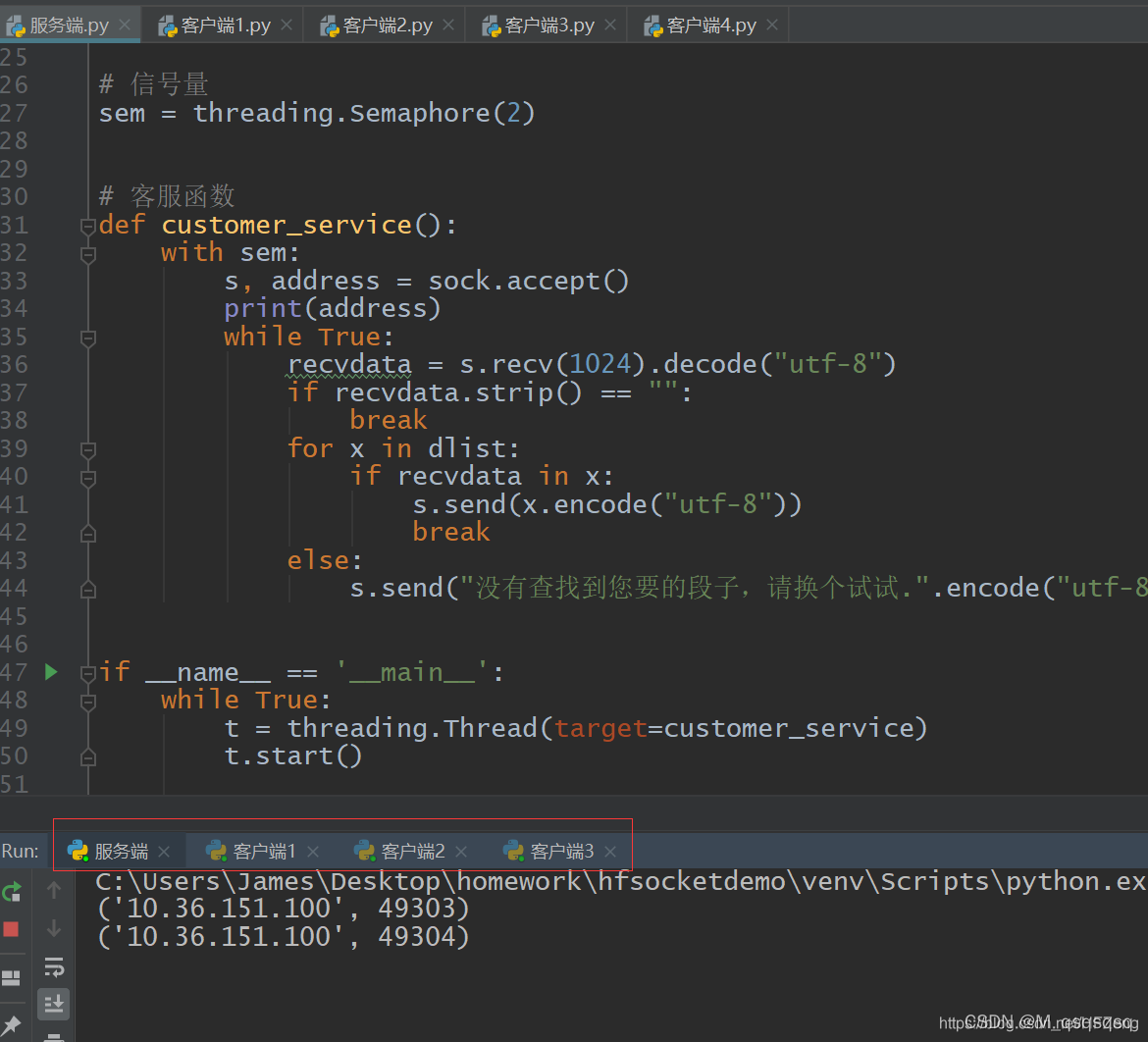This screenshot has width=1148, height=1042.
Task: Click console output line ending in 49304
Action: [x=284, y=937]
